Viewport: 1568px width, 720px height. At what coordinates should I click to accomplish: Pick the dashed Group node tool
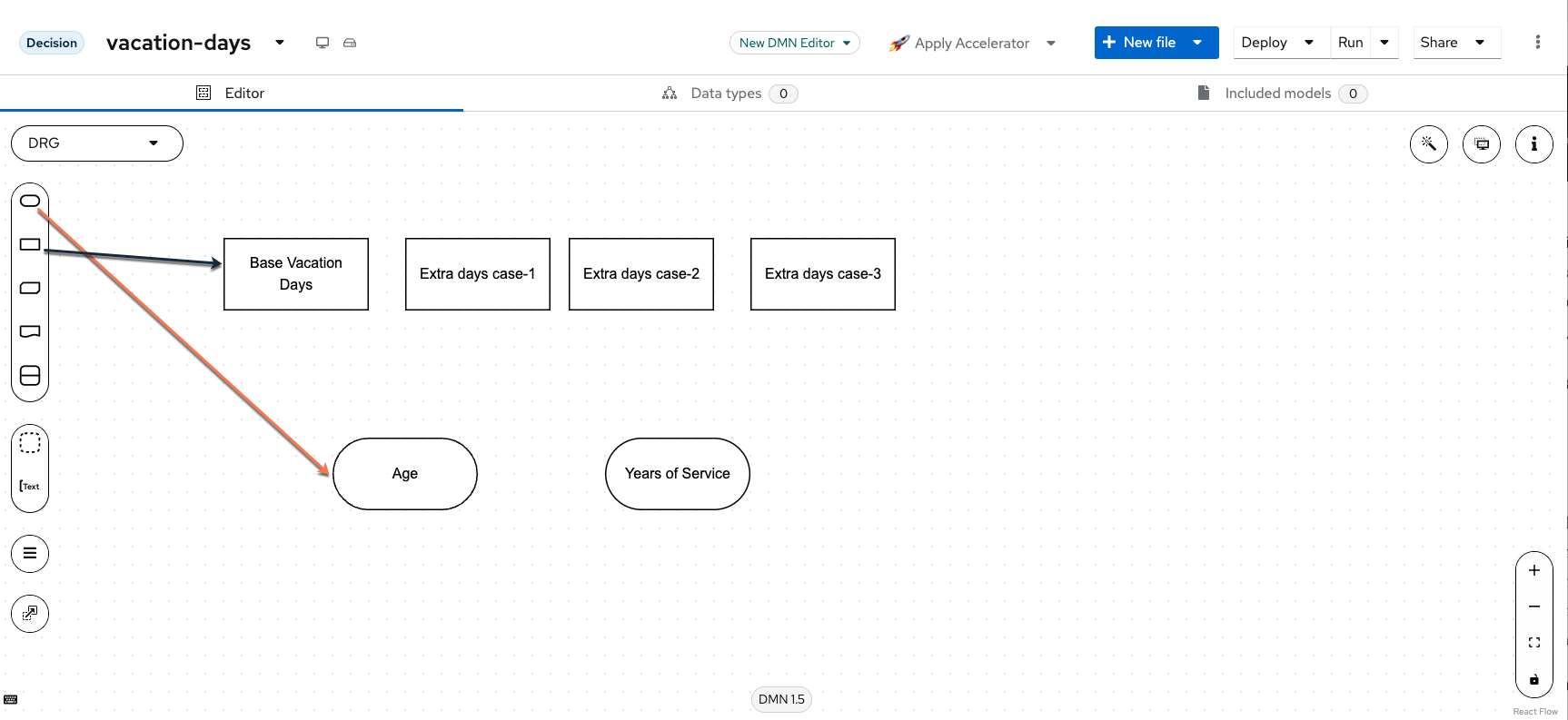(30, 443)
